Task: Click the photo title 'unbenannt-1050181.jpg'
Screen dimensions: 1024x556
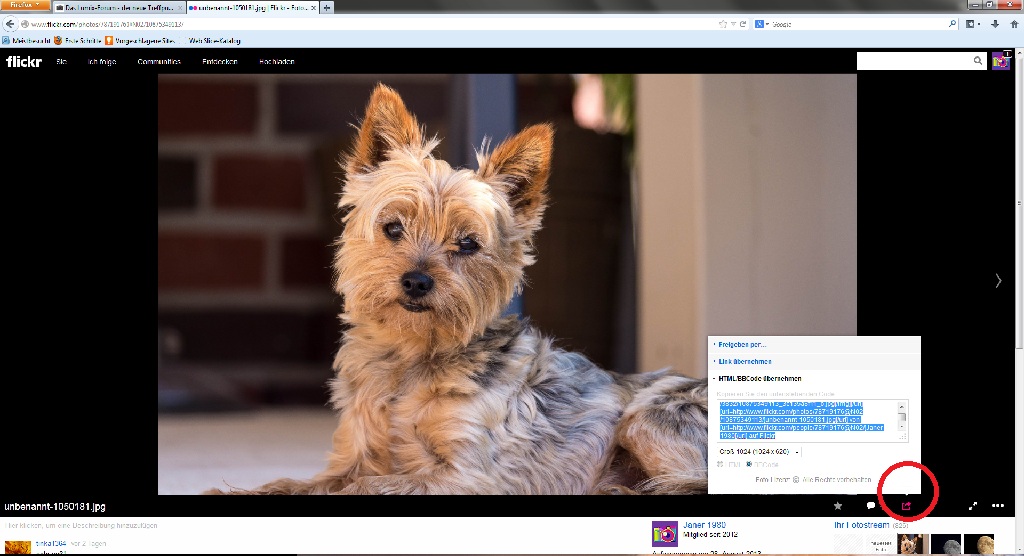Action: pyautogui.click(x=55, y=506)
